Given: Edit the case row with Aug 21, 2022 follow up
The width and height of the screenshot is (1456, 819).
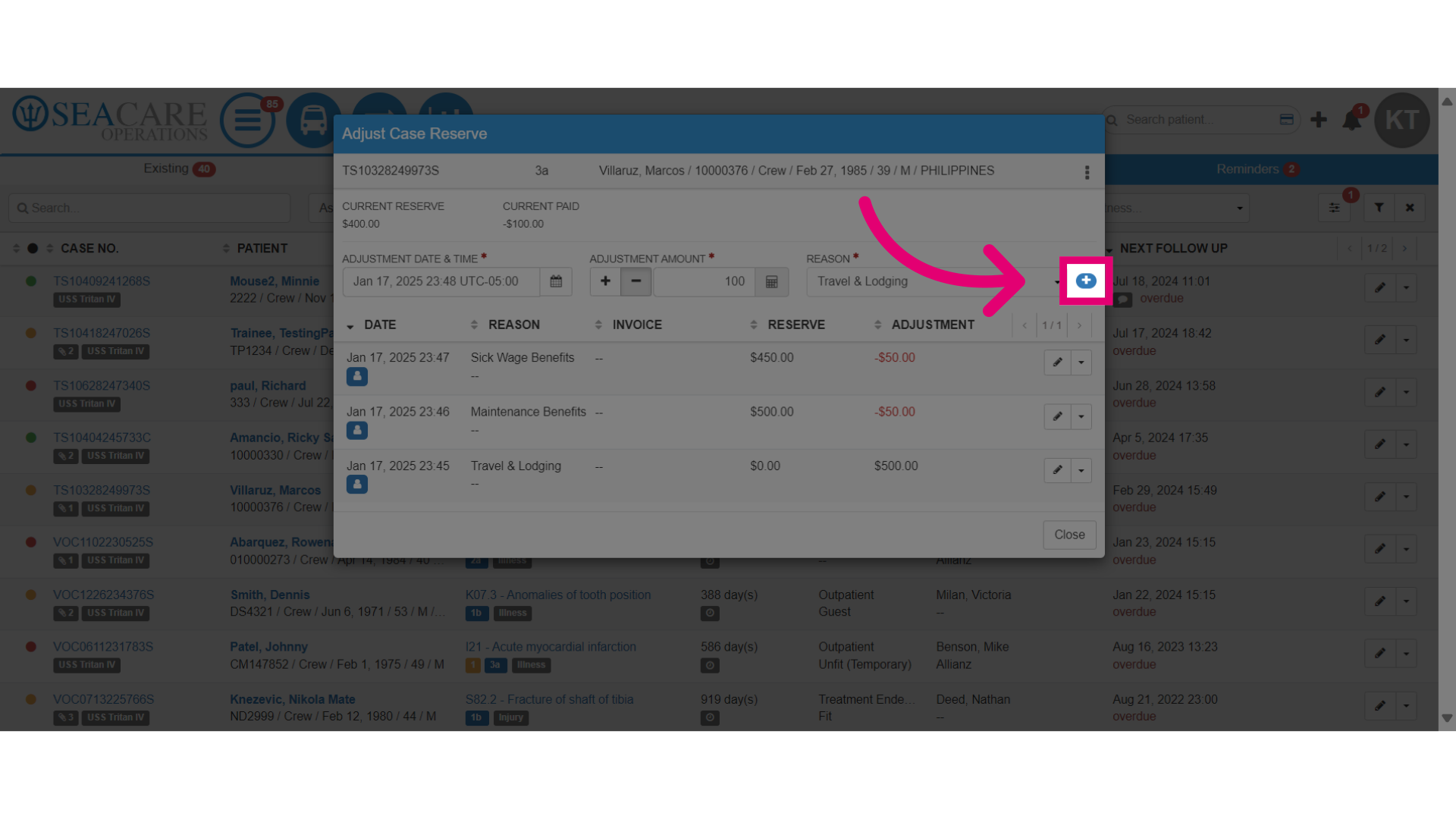Looking at the screenshot, I should pos(1380,706).
